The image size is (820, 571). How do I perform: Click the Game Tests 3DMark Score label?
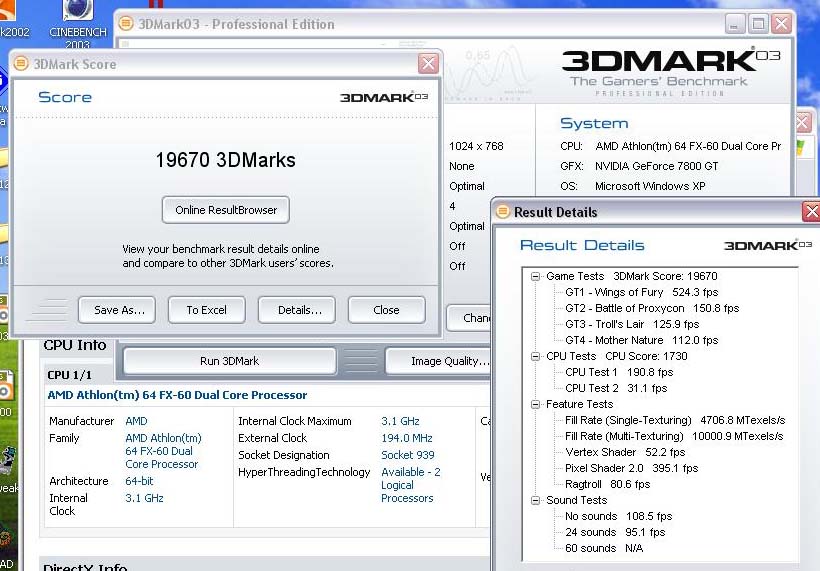(x=632, y=276)
